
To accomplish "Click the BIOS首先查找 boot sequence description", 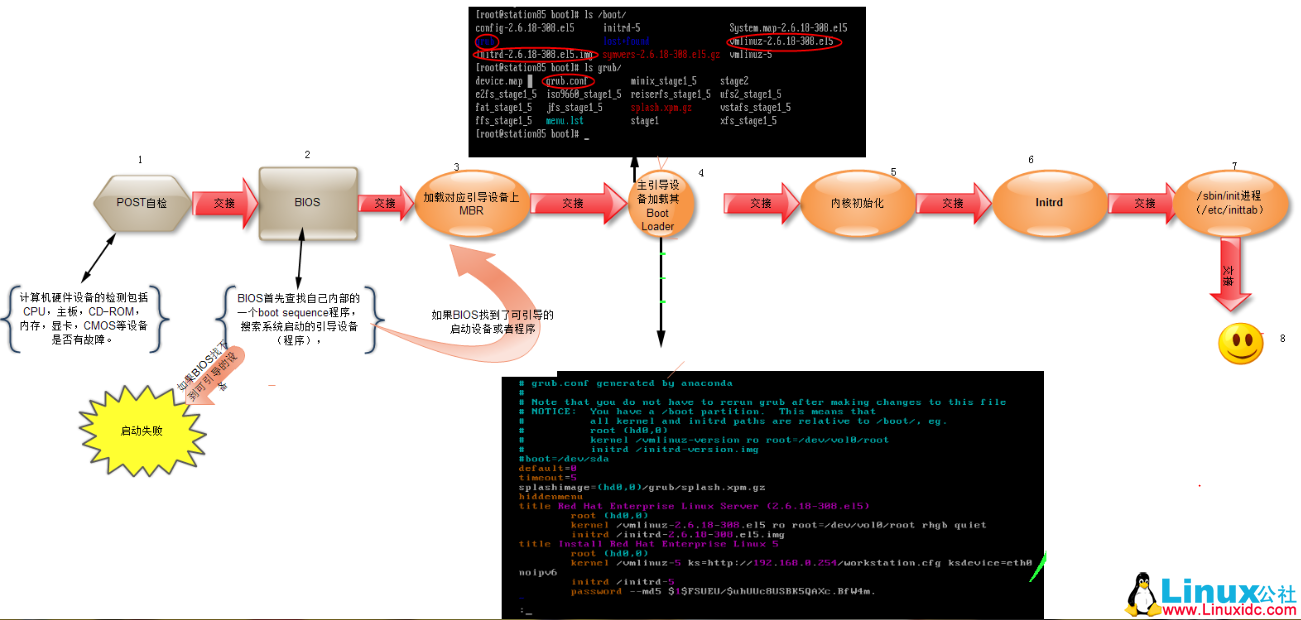I will pos(299,318).
